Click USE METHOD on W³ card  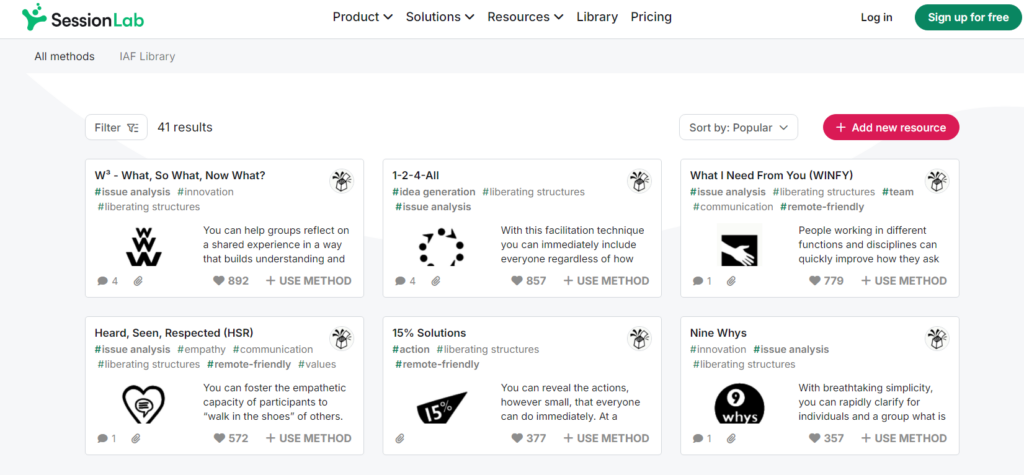(308, 281)
